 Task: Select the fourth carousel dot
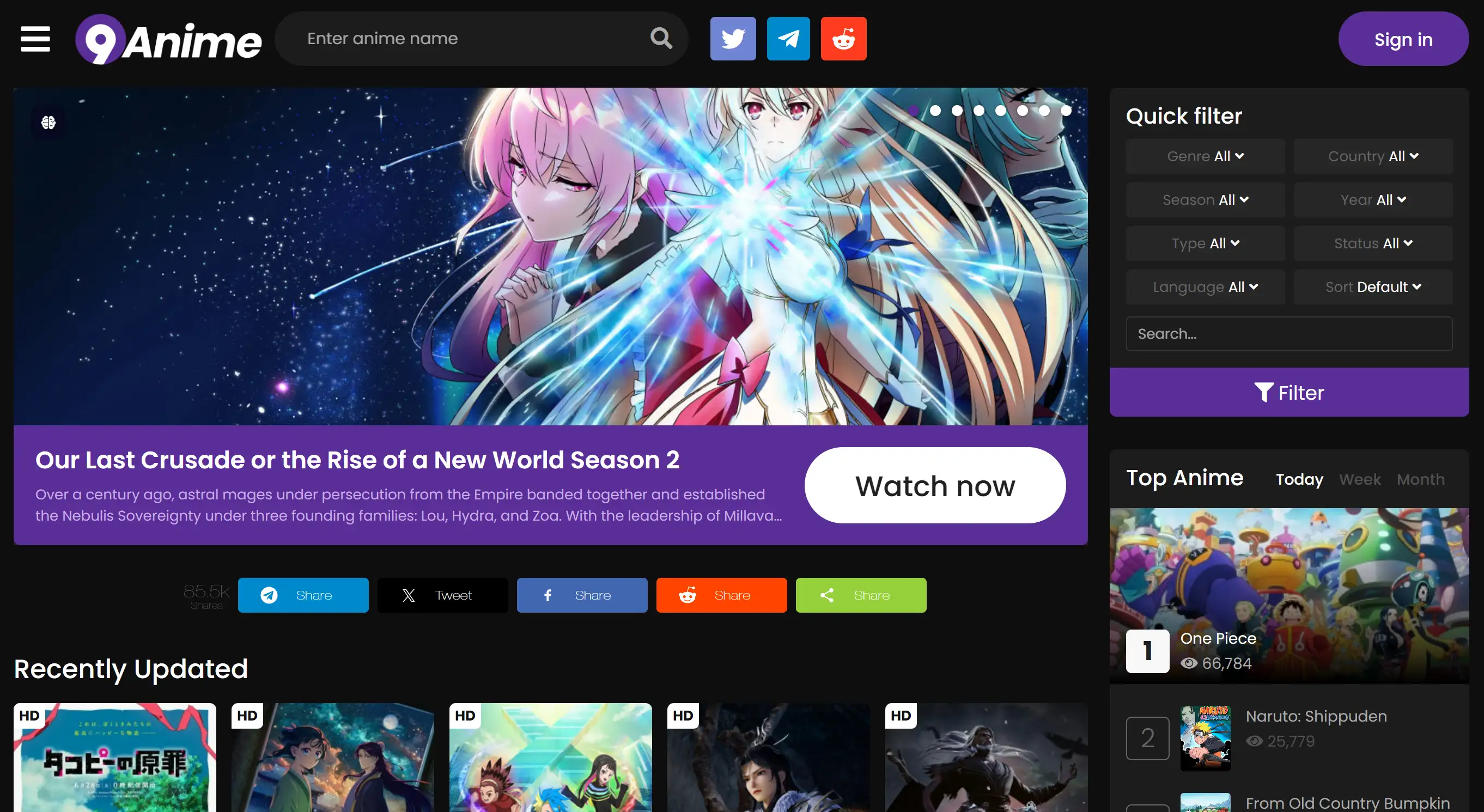click(979, 111)
